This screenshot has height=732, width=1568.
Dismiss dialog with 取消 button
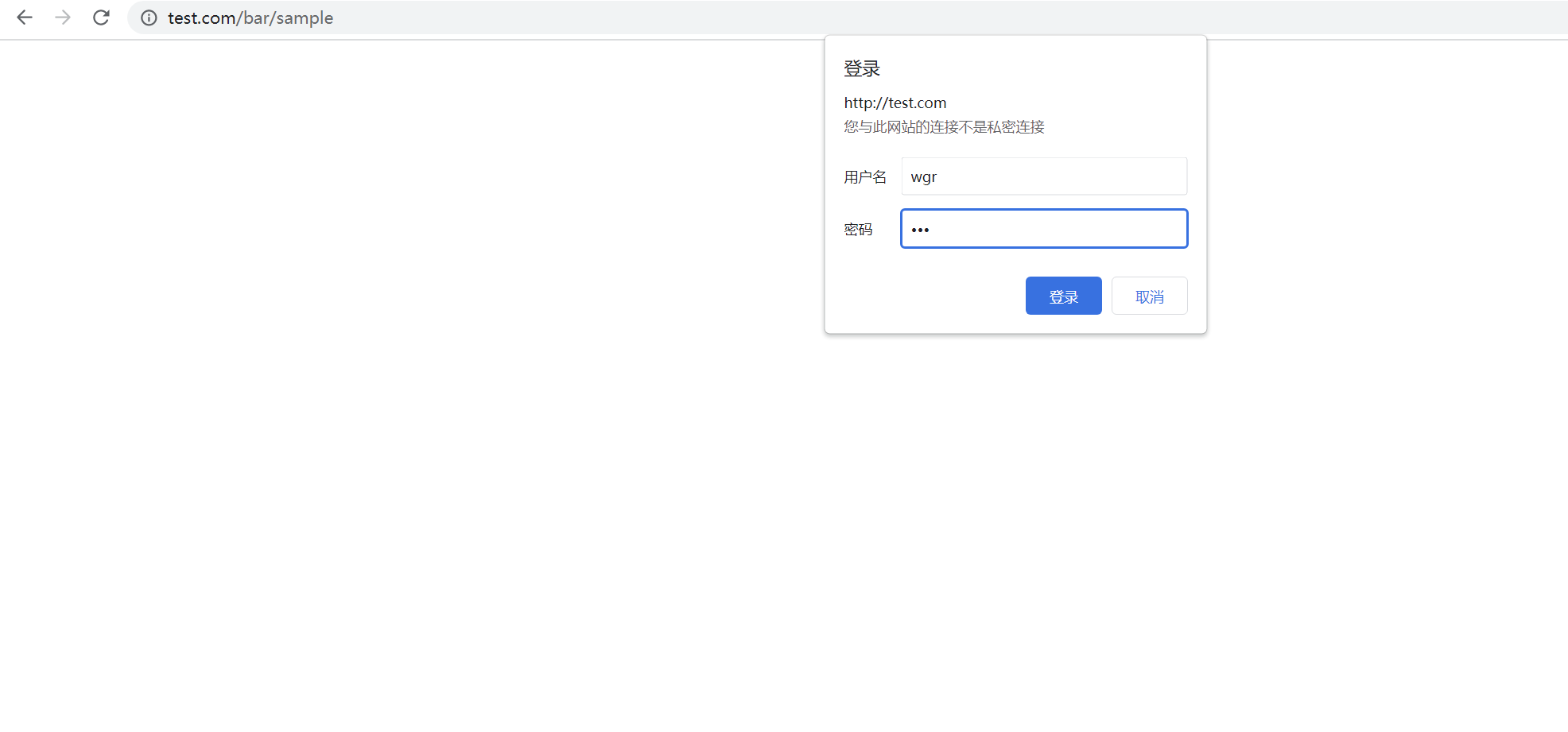click(x=1150, y=296)
